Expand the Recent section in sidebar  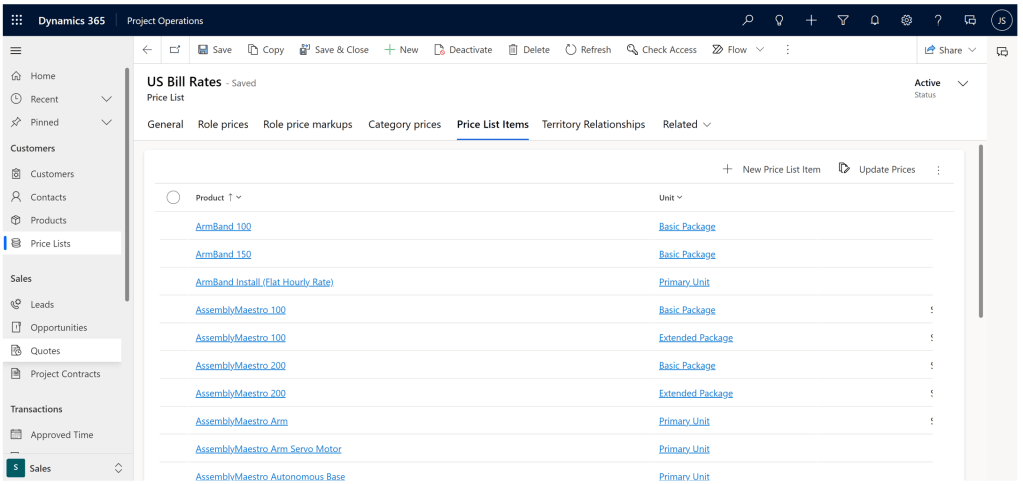click(x=107, y=99)
